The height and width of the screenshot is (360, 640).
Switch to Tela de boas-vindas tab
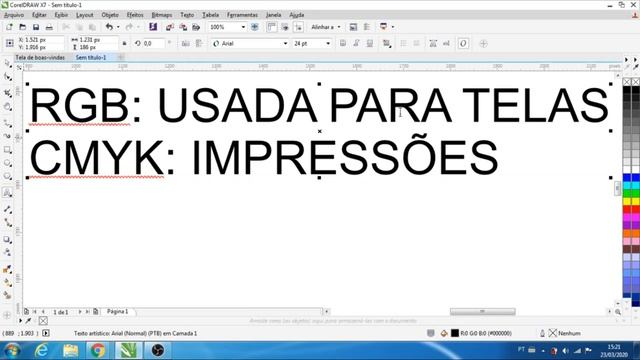pos(40,58)
